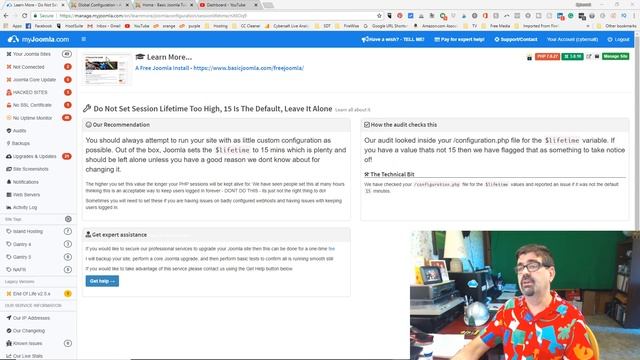Open the Hosting bookmarks folder
This screenshot has width=640, height=360.
pos(217,26)
